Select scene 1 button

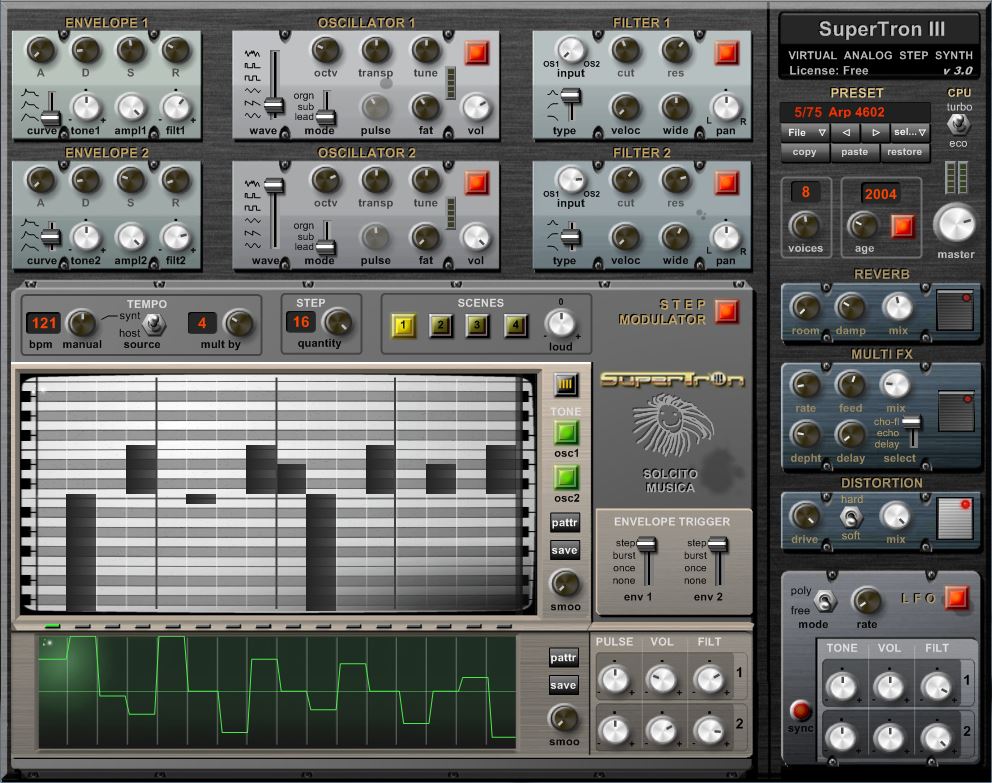pos(404,326)
